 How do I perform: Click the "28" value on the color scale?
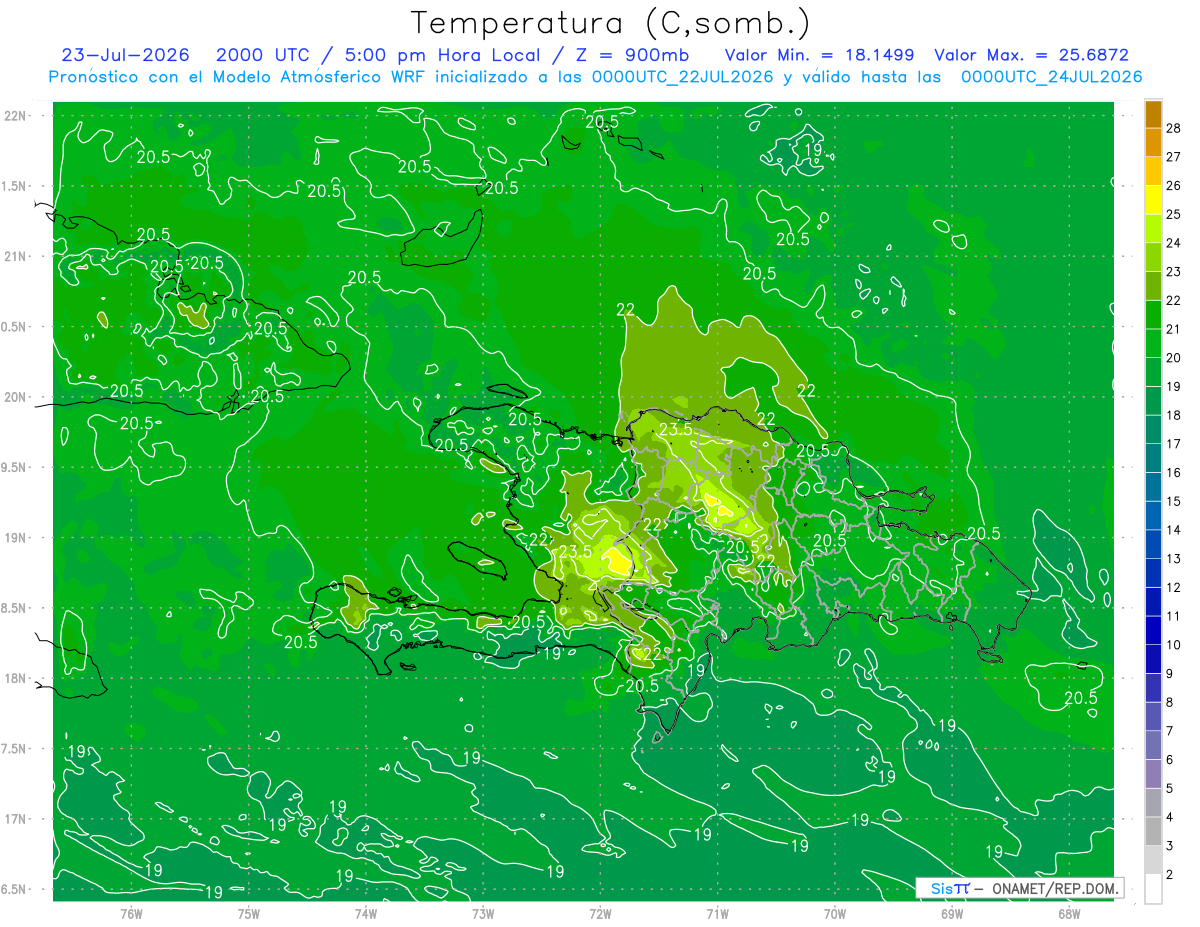click(x=1174, y=127)
